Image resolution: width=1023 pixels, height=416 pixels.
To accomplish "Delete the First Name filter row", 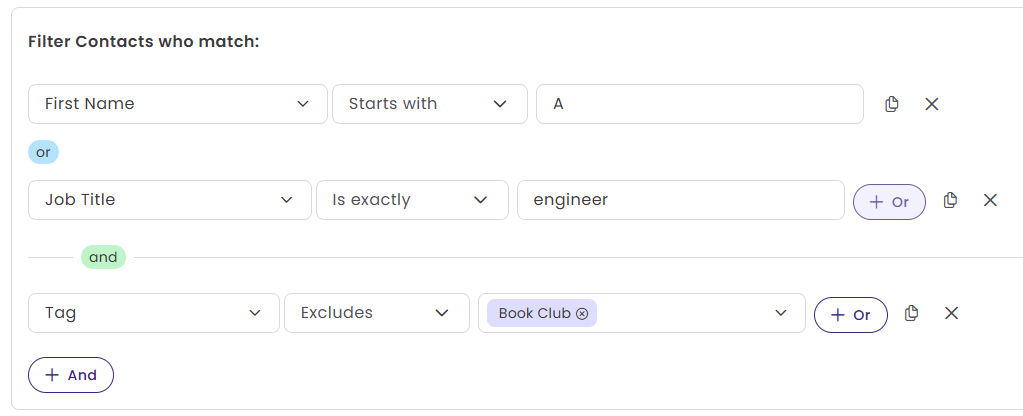I will pos(932,104).
